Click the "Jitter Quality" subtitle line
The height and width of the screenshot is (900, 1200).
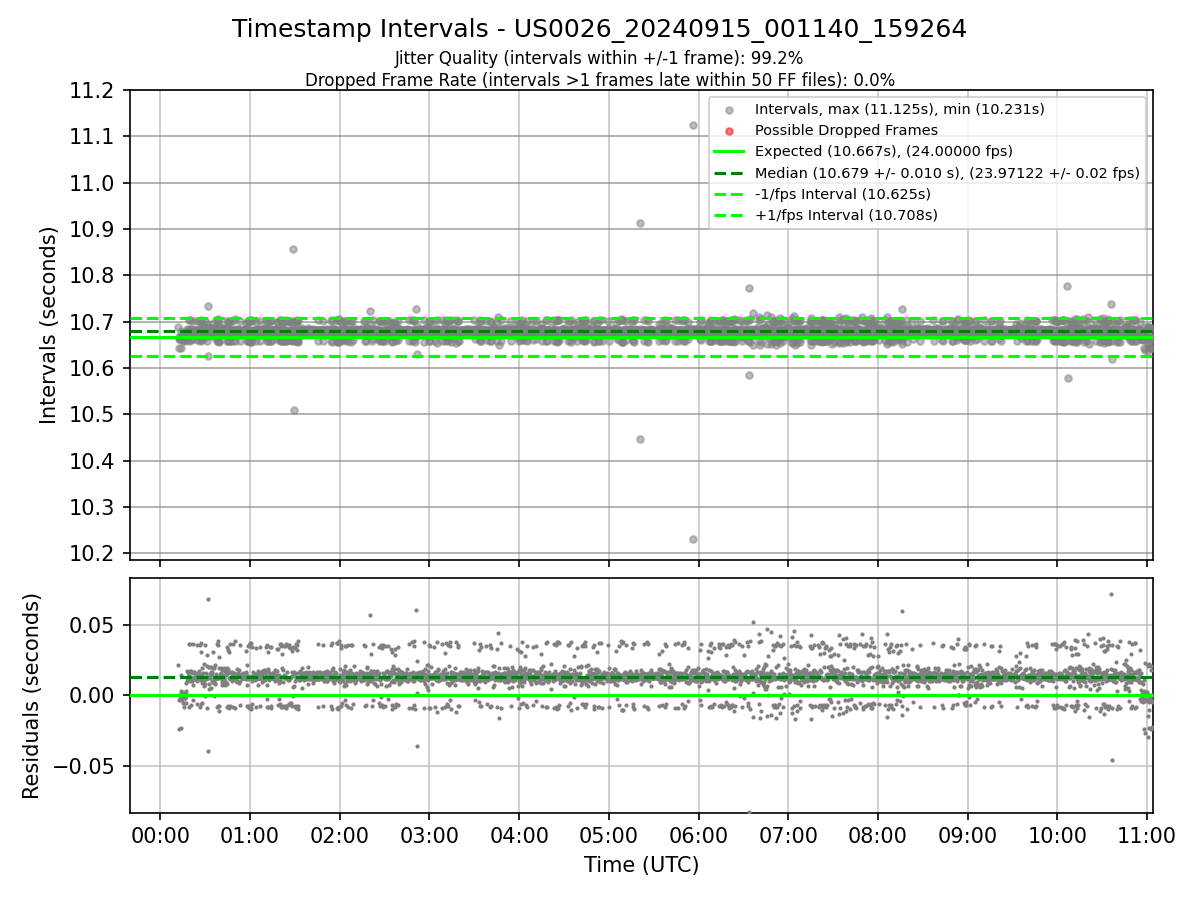click(x=599, y=59)
